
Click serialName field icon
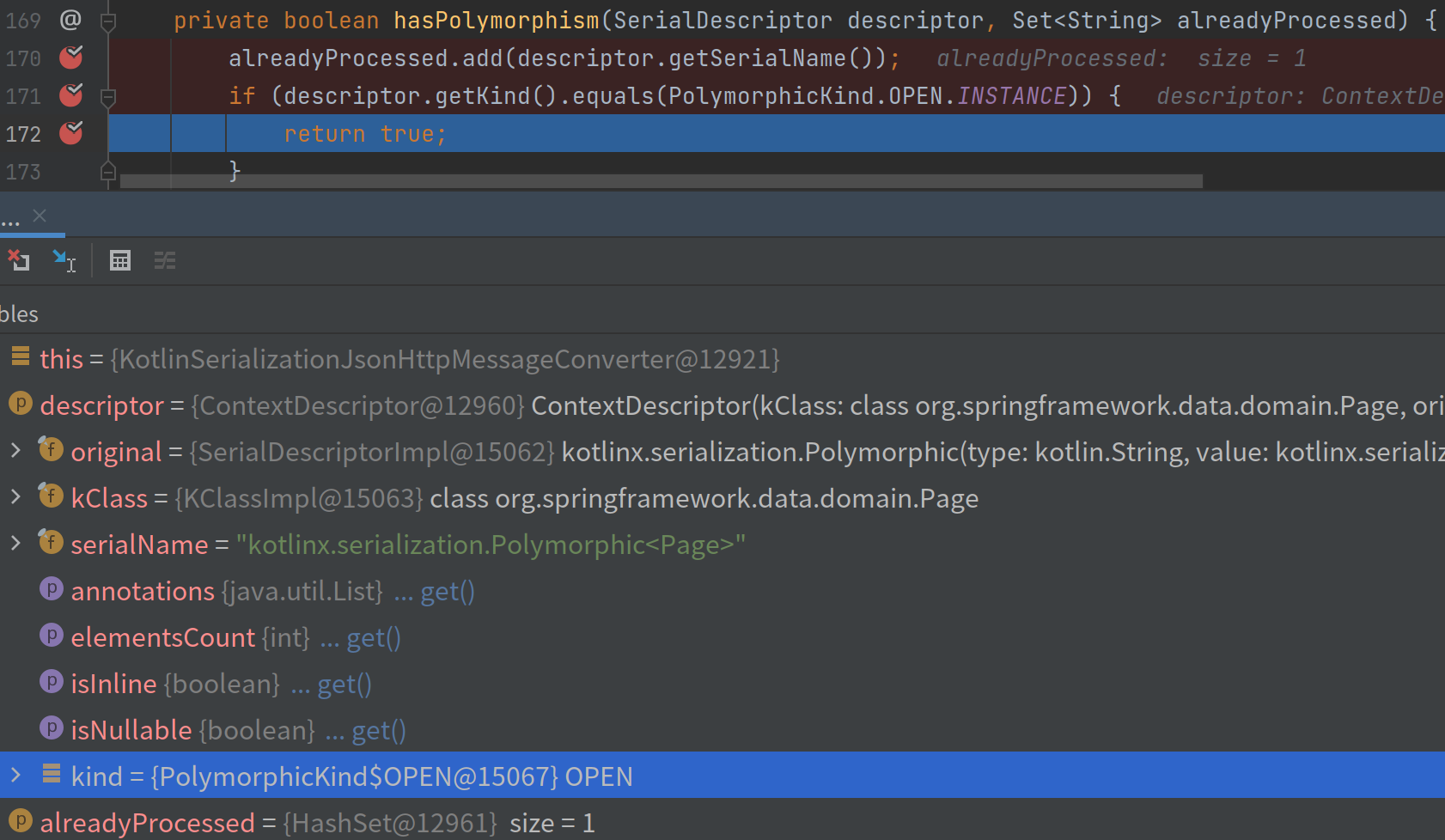pos(51,541)
